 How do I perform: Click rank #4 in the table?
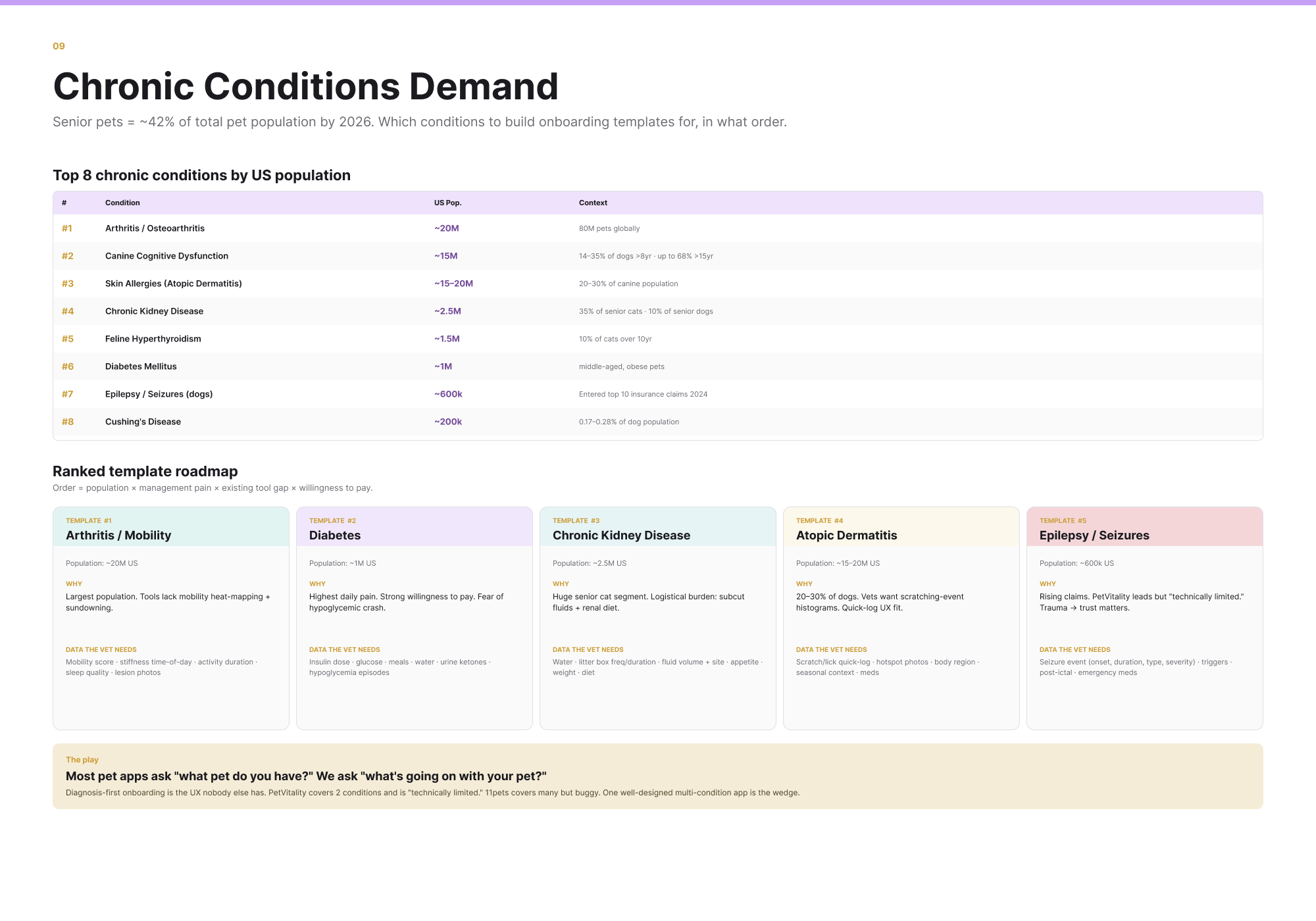(68, 311)
